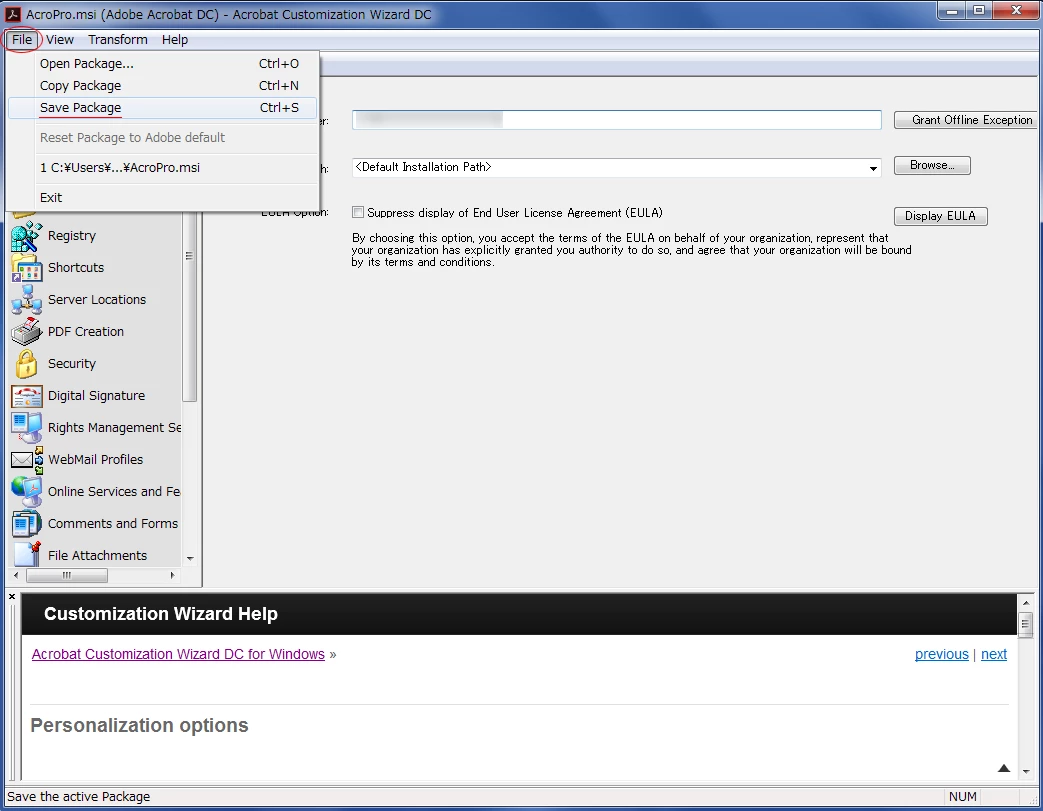Viewport: 1043px width, 811px height.
Task: Follow Acrobat Customization Wizard DC for Windows link
Action: click(178, 654)
